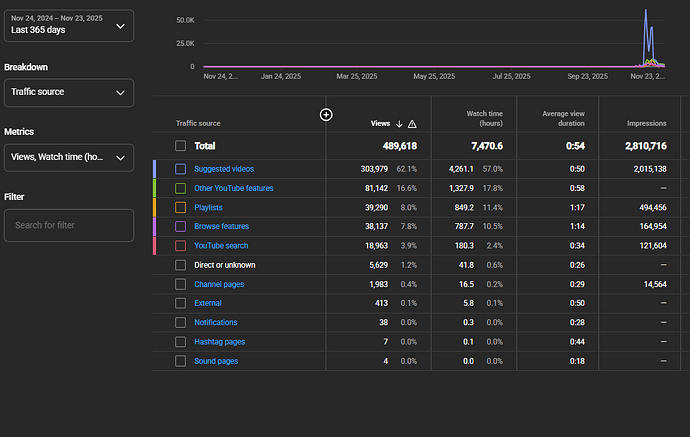Viewport: 690px width, 437px height.
Task: Tick the Suggested videos row checkbox
Action: pyautogui.click(x=180, y=169)
